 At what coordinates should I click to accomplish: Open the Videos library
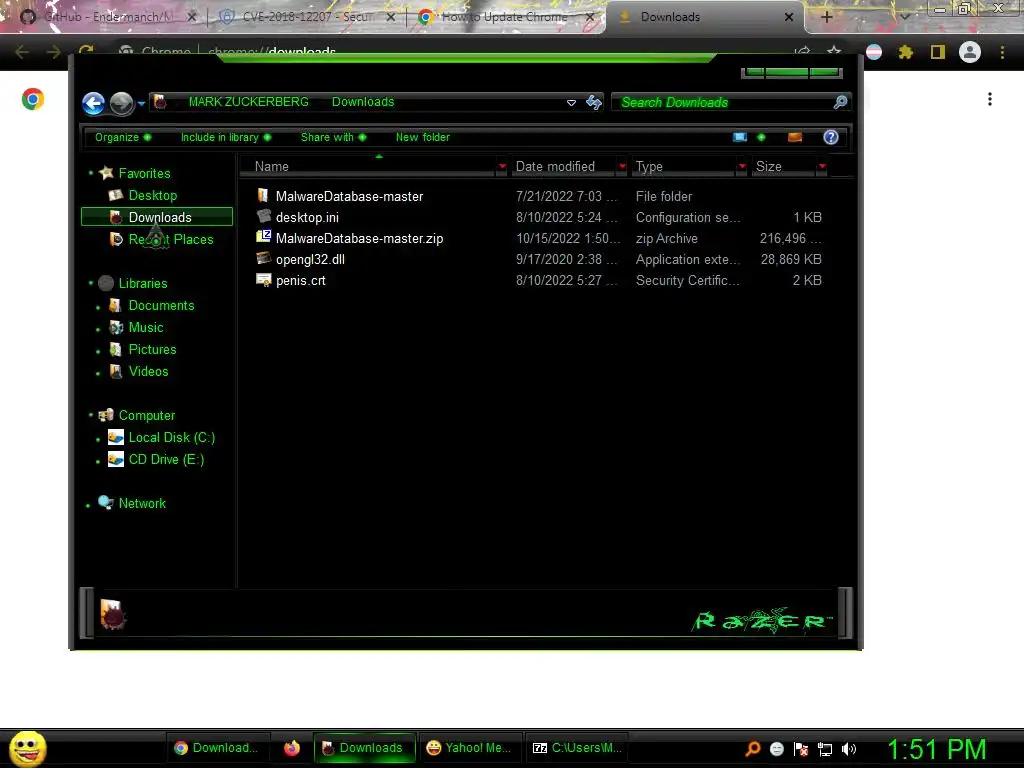[148, 372]
